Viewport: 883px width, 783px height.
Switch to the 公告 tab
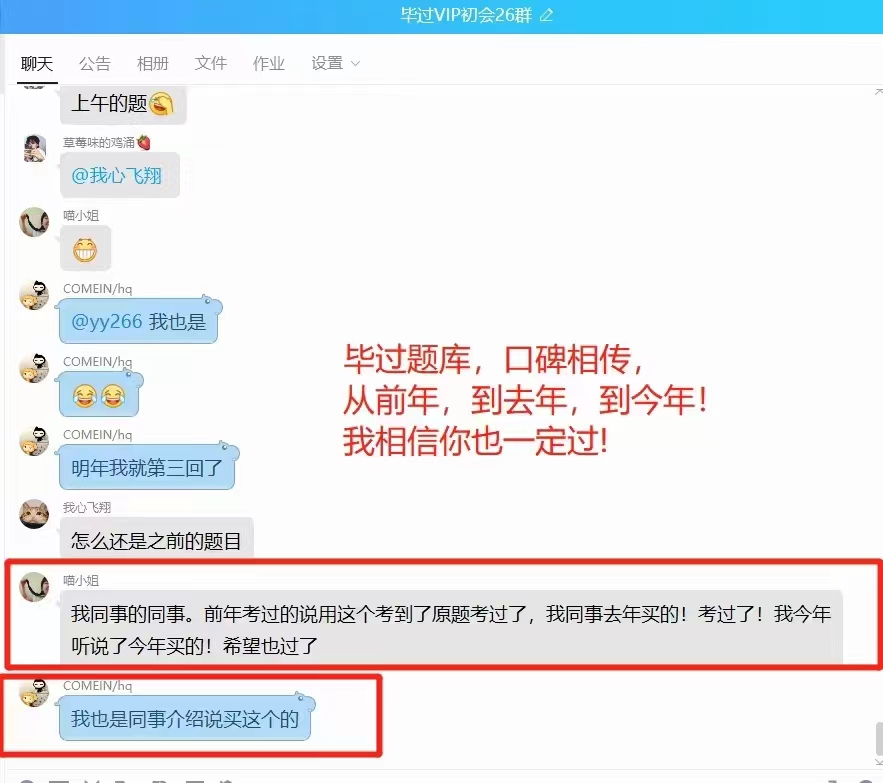[95, 64]
